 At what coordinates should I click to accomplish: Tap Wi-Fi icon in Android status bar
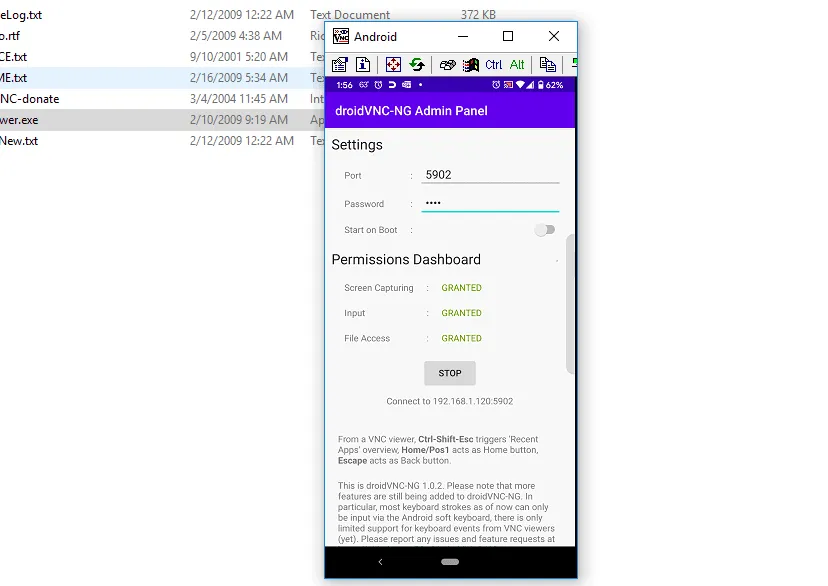[520, 85]
